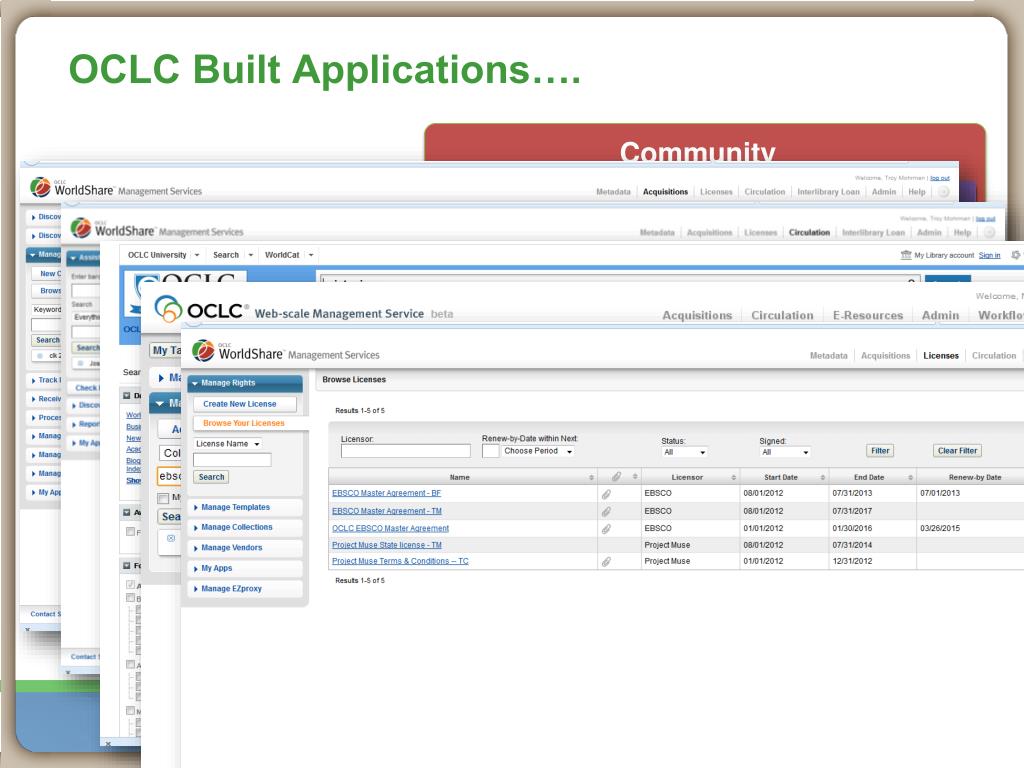Click the Clear Filter button

pyautogui.click(x=957, y=451)
